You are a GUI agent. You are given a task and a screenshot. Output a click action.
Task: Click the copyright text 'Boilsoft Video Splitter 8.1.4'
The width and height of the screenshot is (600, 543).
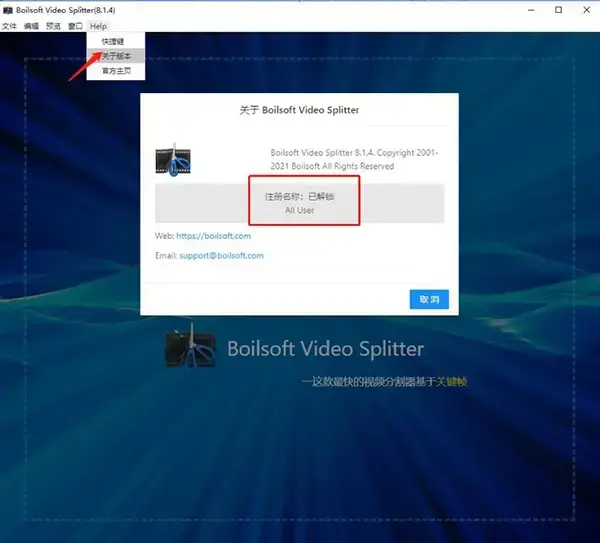point(322,153)
